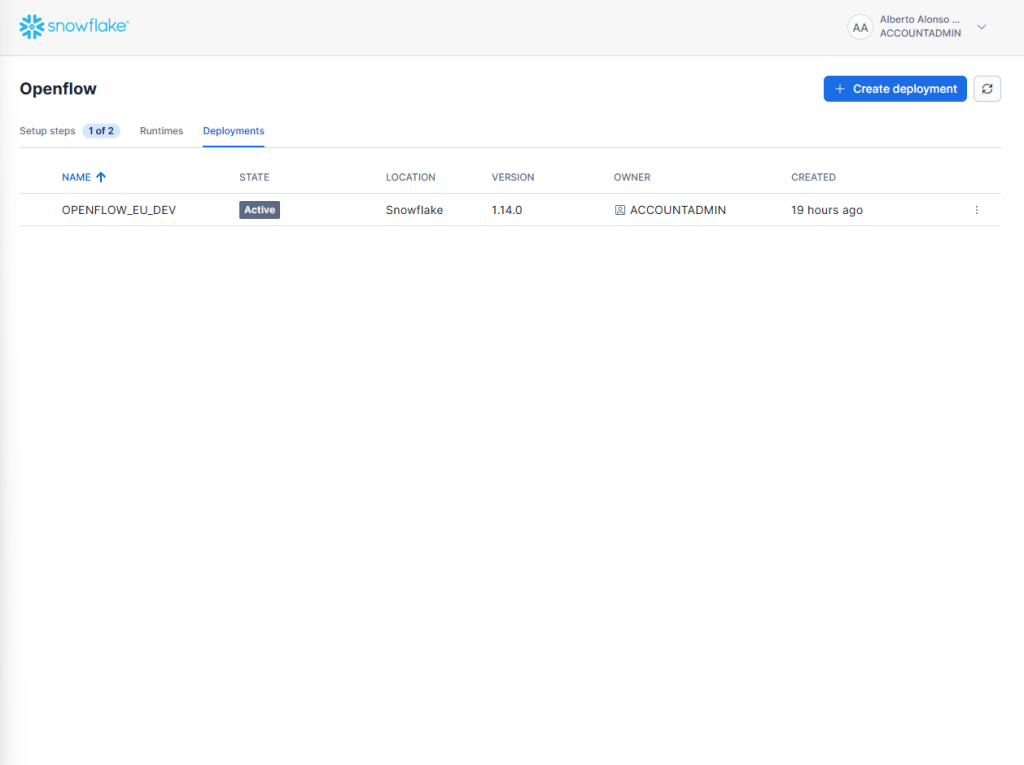Select the Deployments tab
The image size is (1024, 765).
click(233, 131)
